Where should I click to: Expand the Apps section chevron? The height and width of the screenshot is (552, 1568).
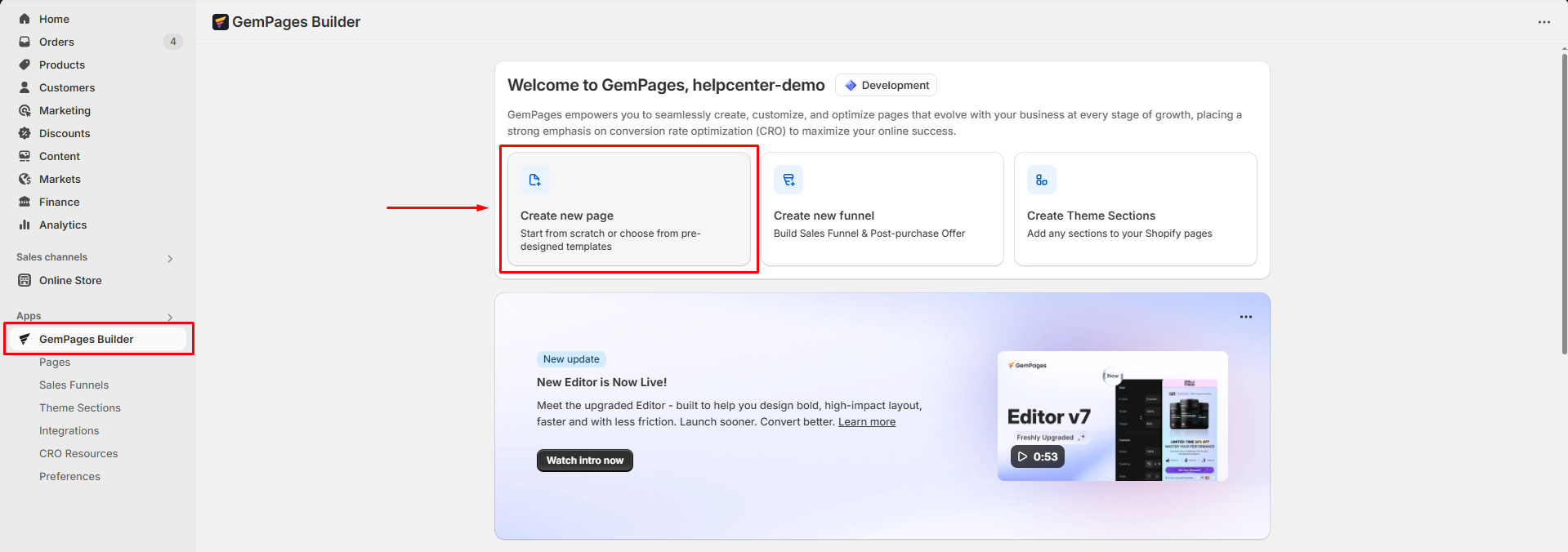pyautogui.click(x=170, y=317)
